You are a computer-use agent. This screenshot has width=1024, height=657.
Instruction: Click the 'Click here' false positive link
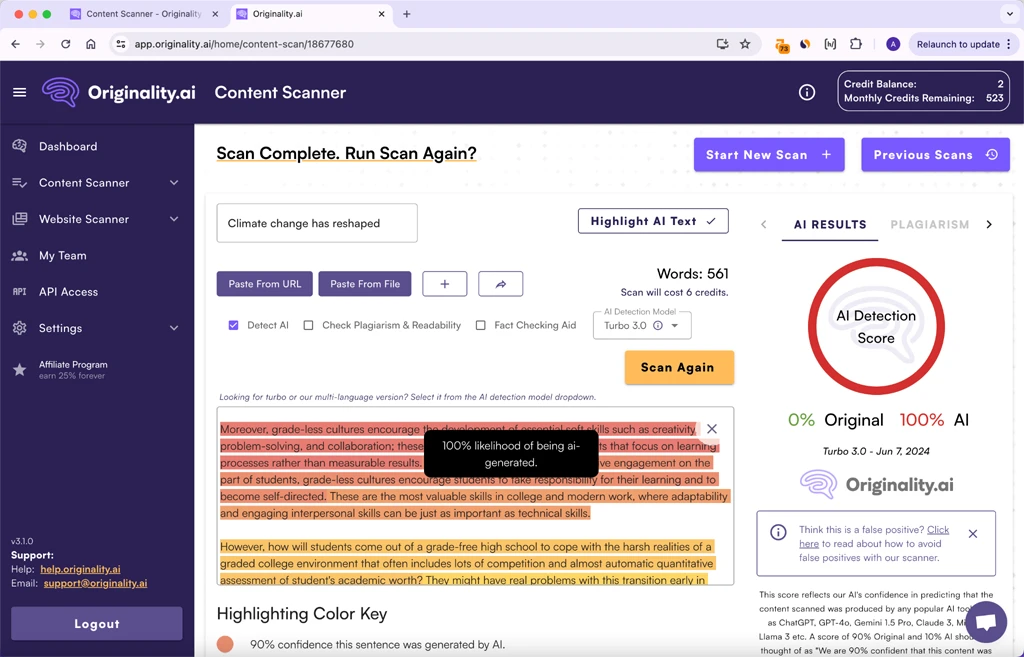[938, 530]
